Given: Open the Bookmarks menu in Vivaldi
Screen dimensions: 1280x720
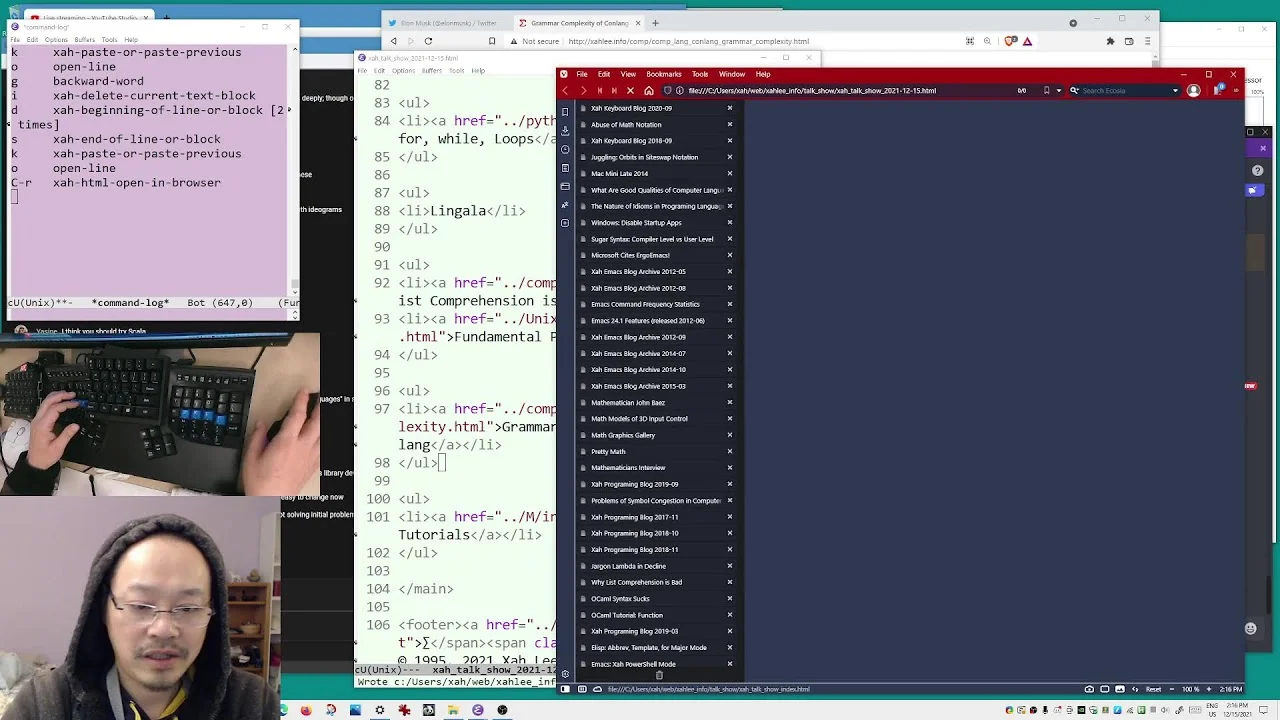Looking at the screenshot, I should 663,74.
